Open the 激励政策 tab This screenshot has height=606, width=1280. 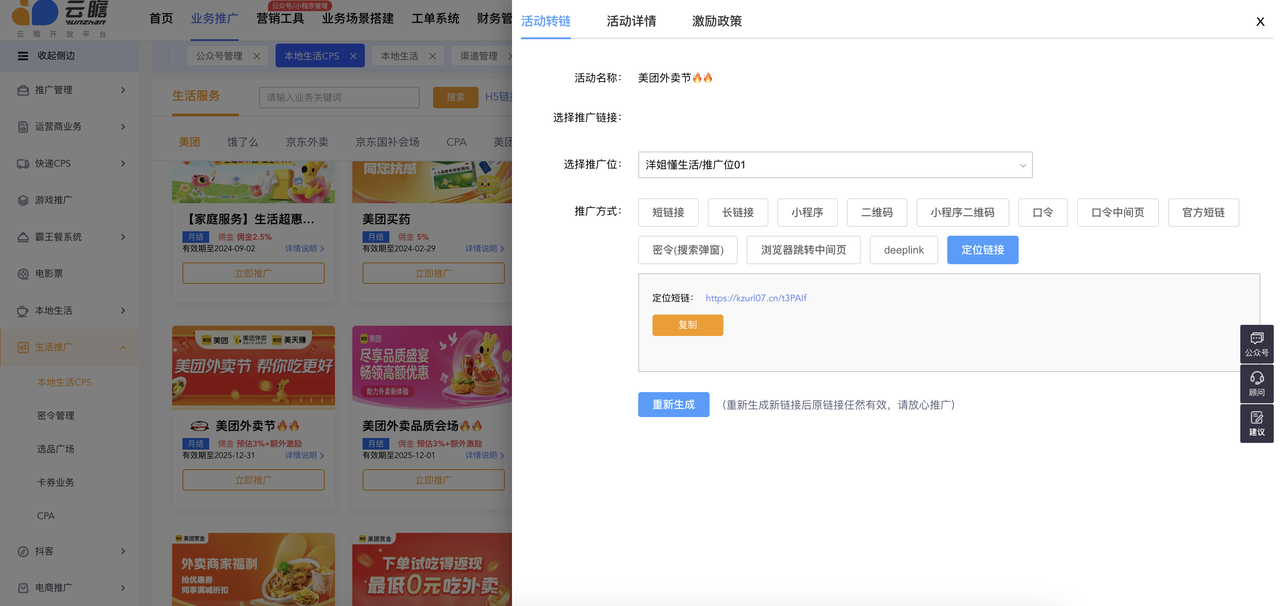[x=716, y=21]
